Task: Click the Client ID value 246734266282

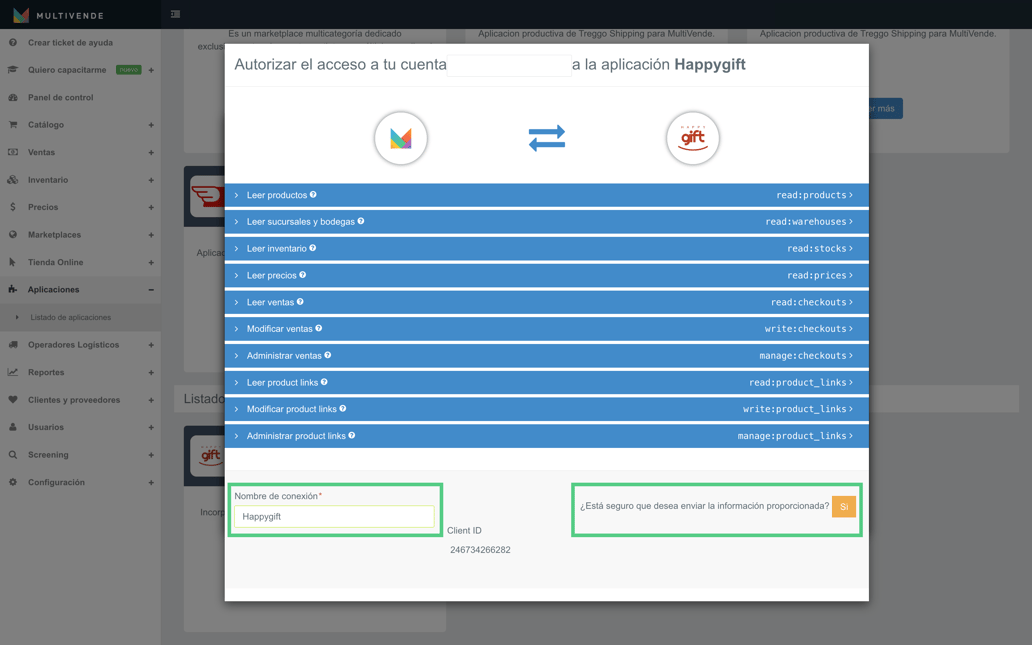Action: (480, 550)
